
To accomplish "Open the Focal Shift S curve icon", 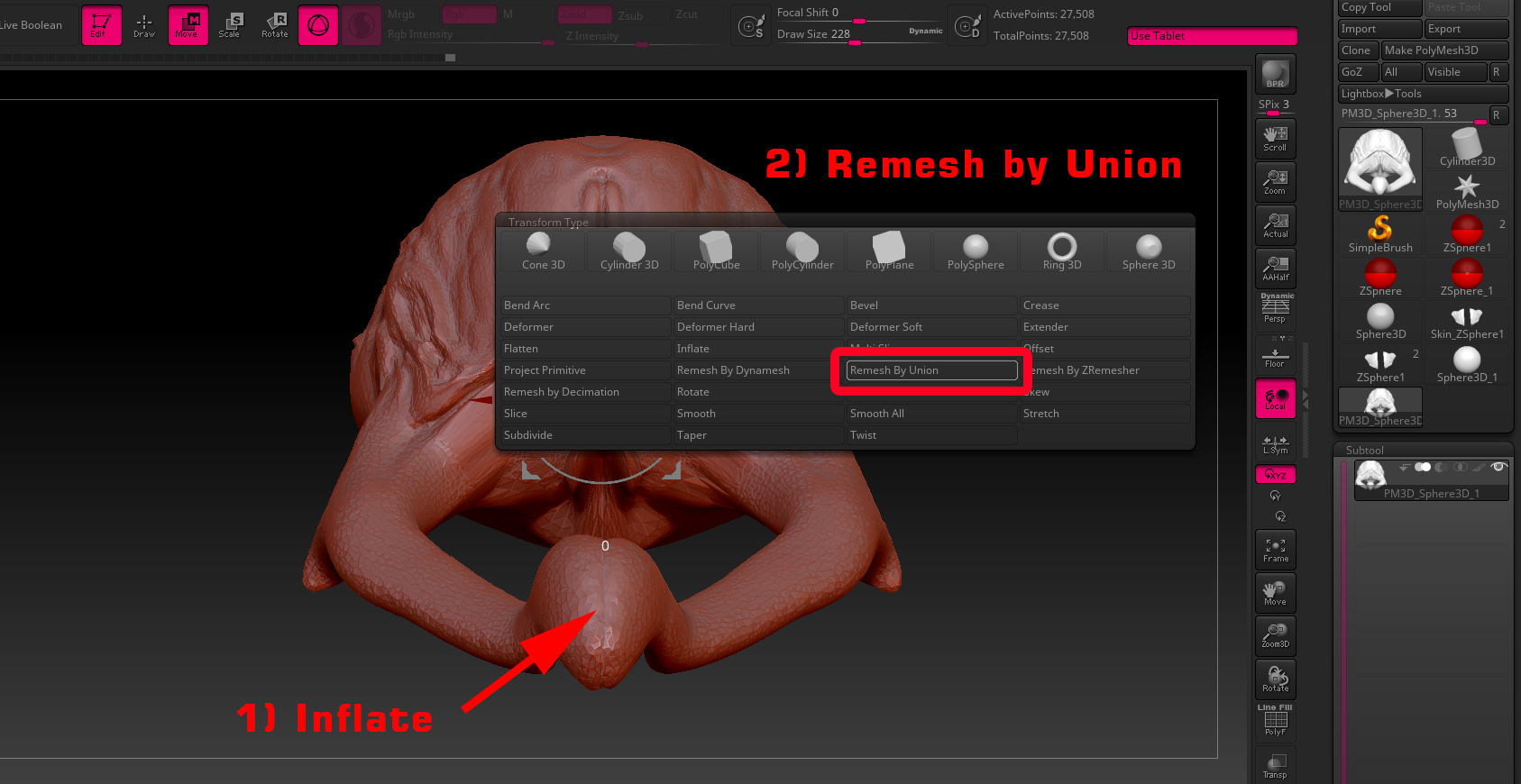I will (751, 27).
